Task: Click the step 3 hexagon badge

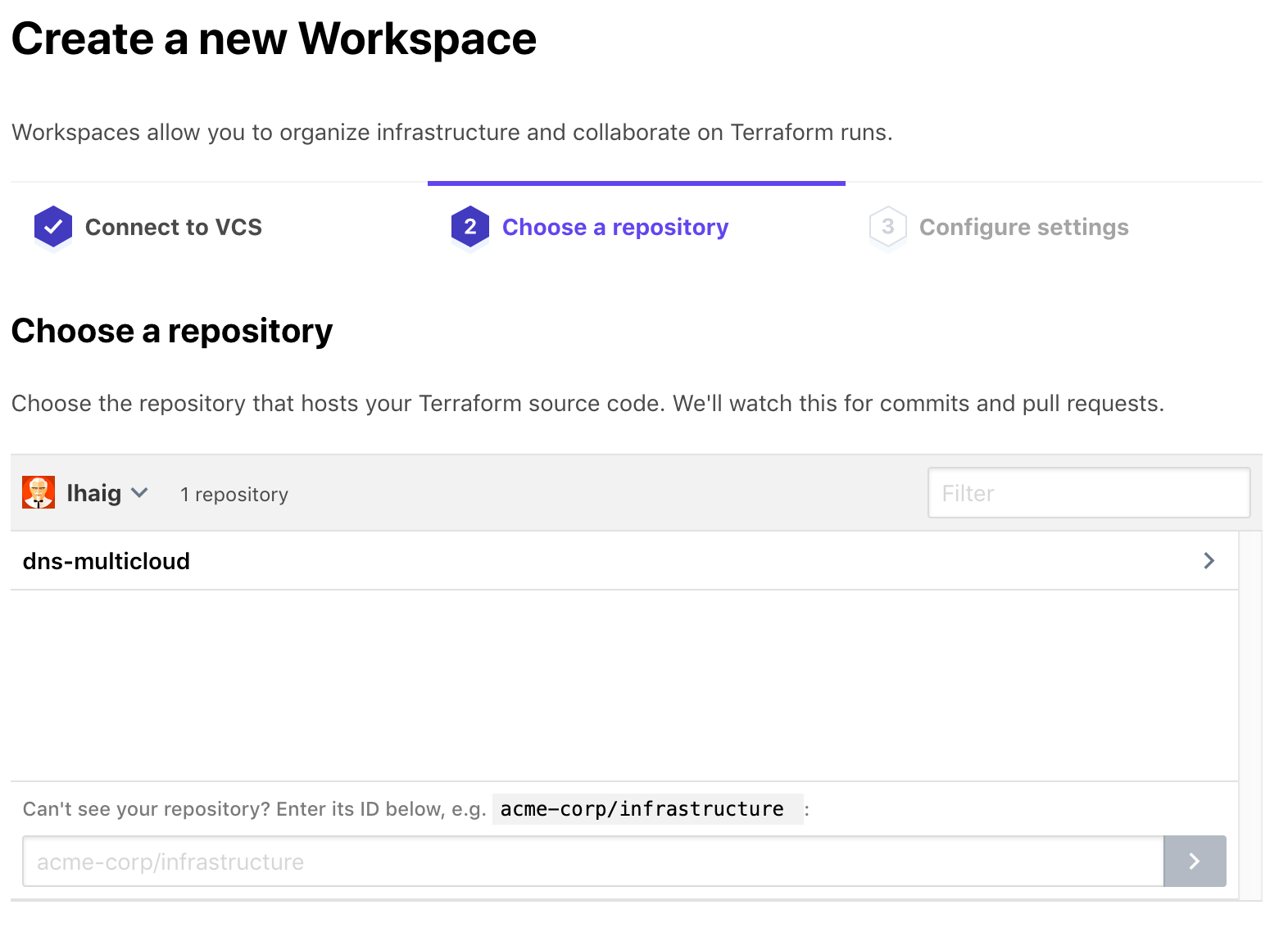Action: [x=887, y=227]
